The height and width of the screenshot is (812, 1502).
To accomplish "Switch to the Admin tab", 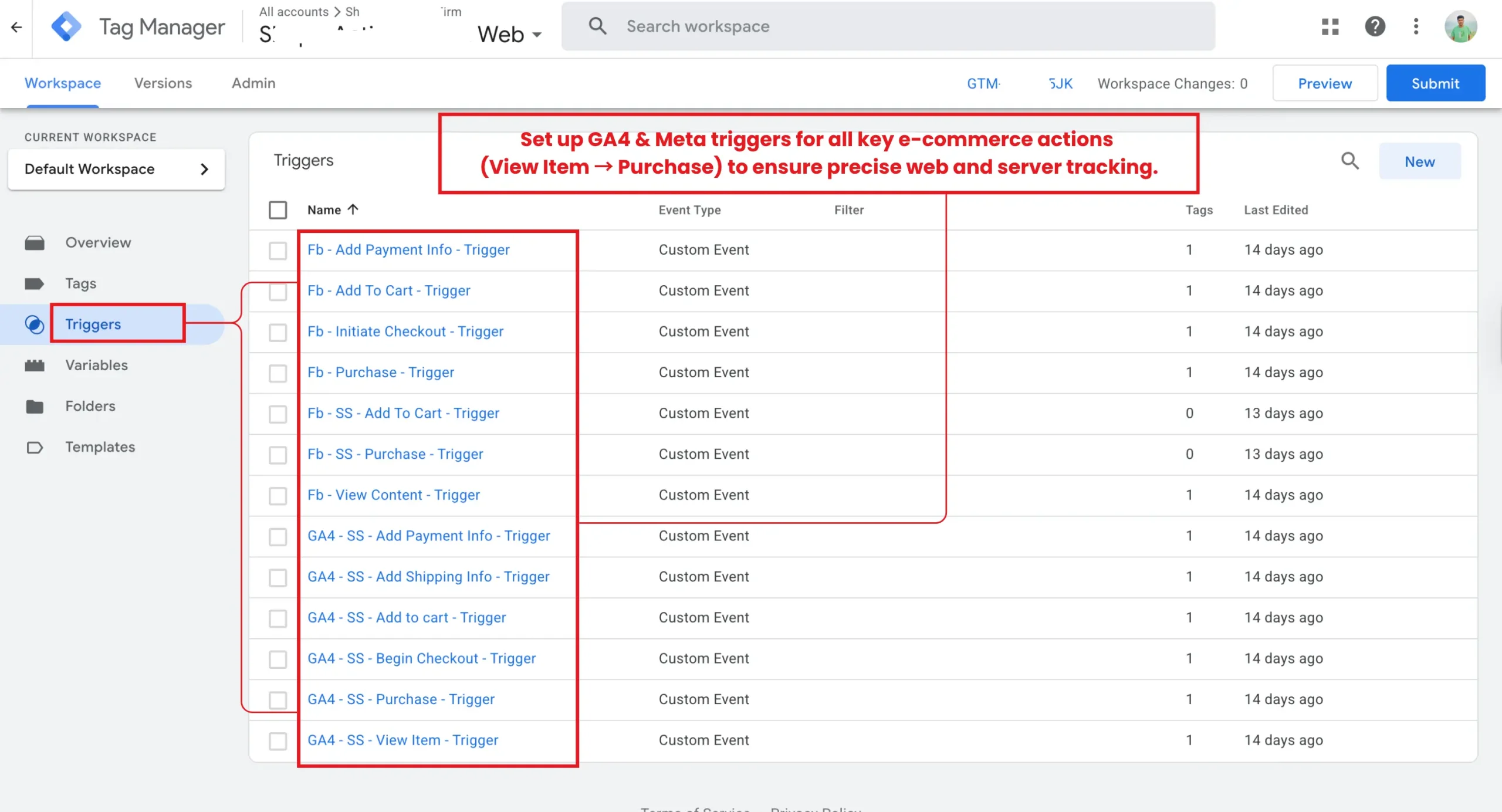I will click(x=253, y=83).
